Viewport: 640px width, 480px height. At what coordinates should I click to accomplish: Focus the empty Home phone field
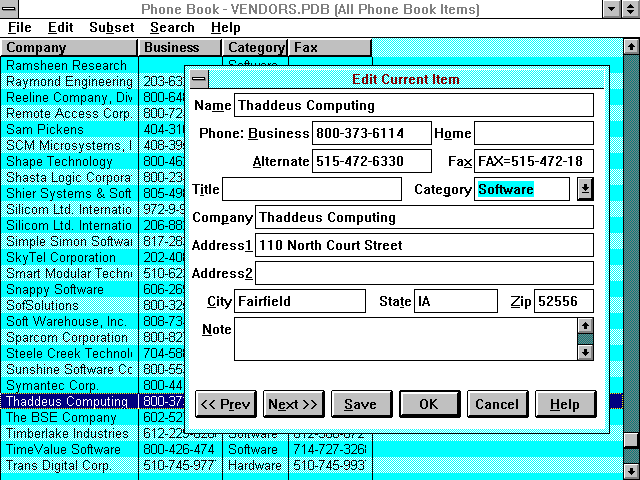(533, 133)
